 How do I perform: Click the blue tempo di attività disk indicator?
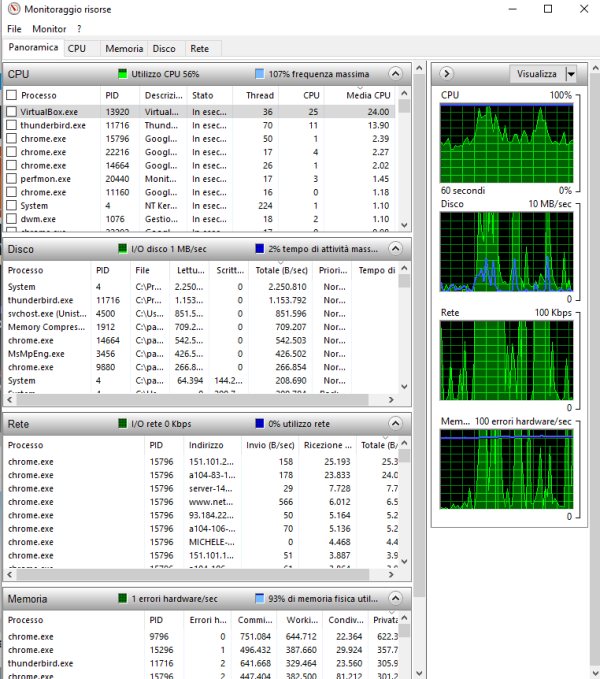click(259, 248)
